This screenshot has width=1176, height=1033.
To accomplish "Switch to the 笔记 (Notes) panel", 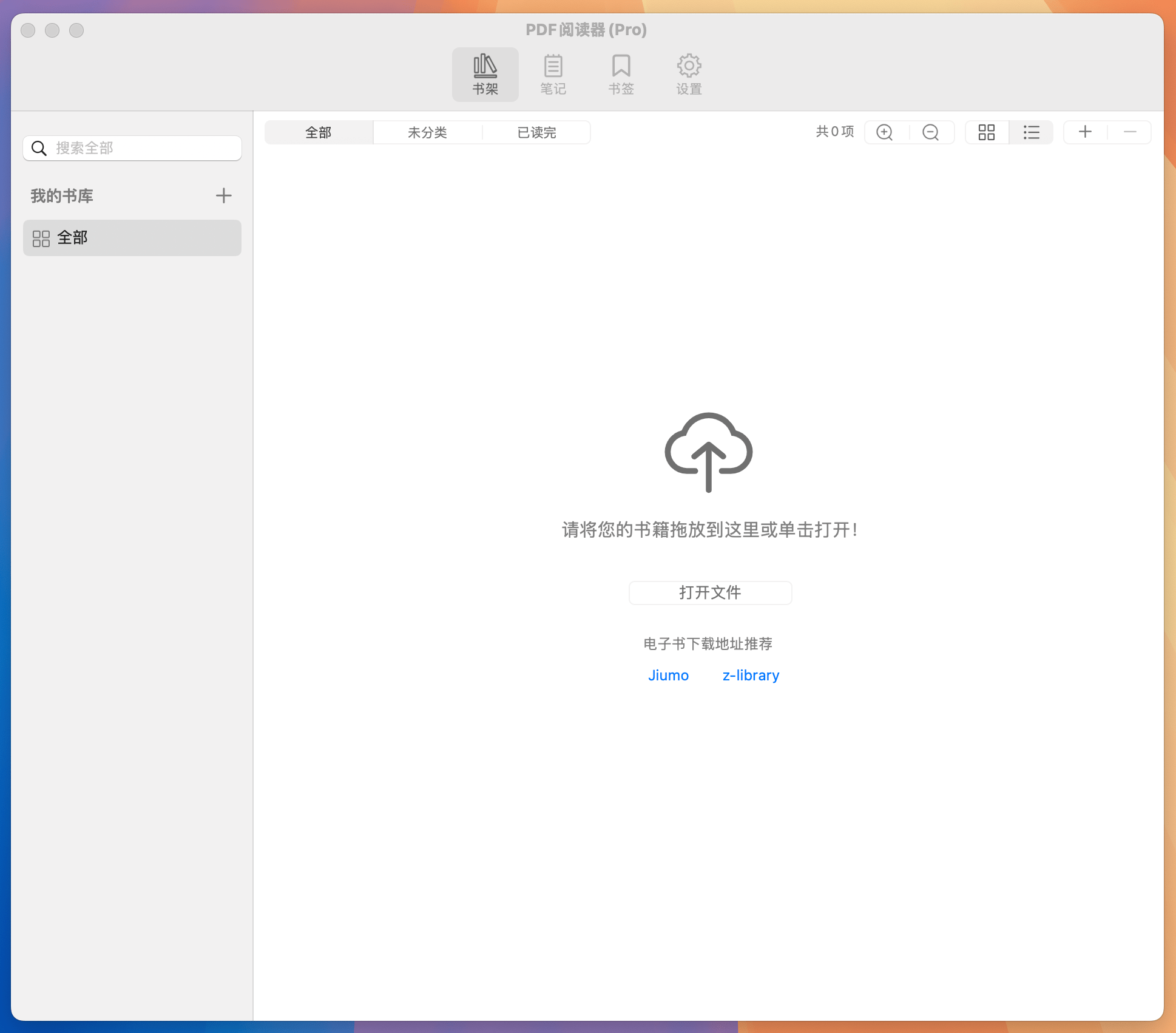I will click(553, 73).
